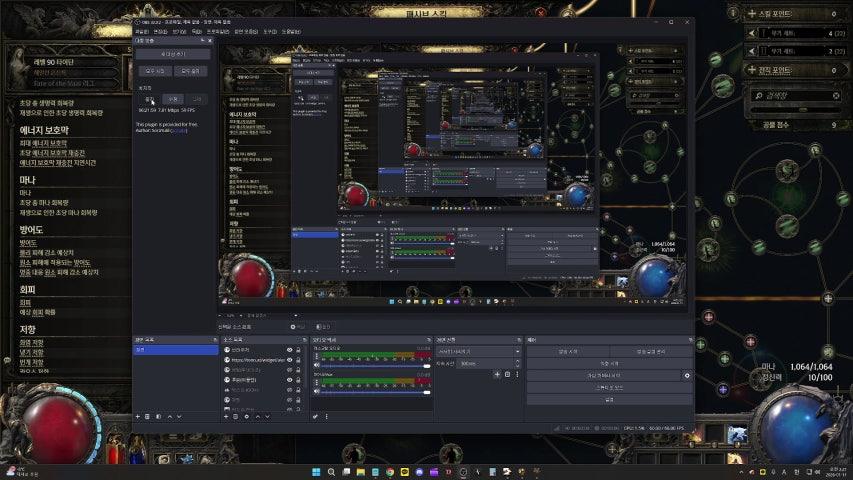853x480 pixels.
Task: Toggle the lock on the first source
Action: coord(299,350)
